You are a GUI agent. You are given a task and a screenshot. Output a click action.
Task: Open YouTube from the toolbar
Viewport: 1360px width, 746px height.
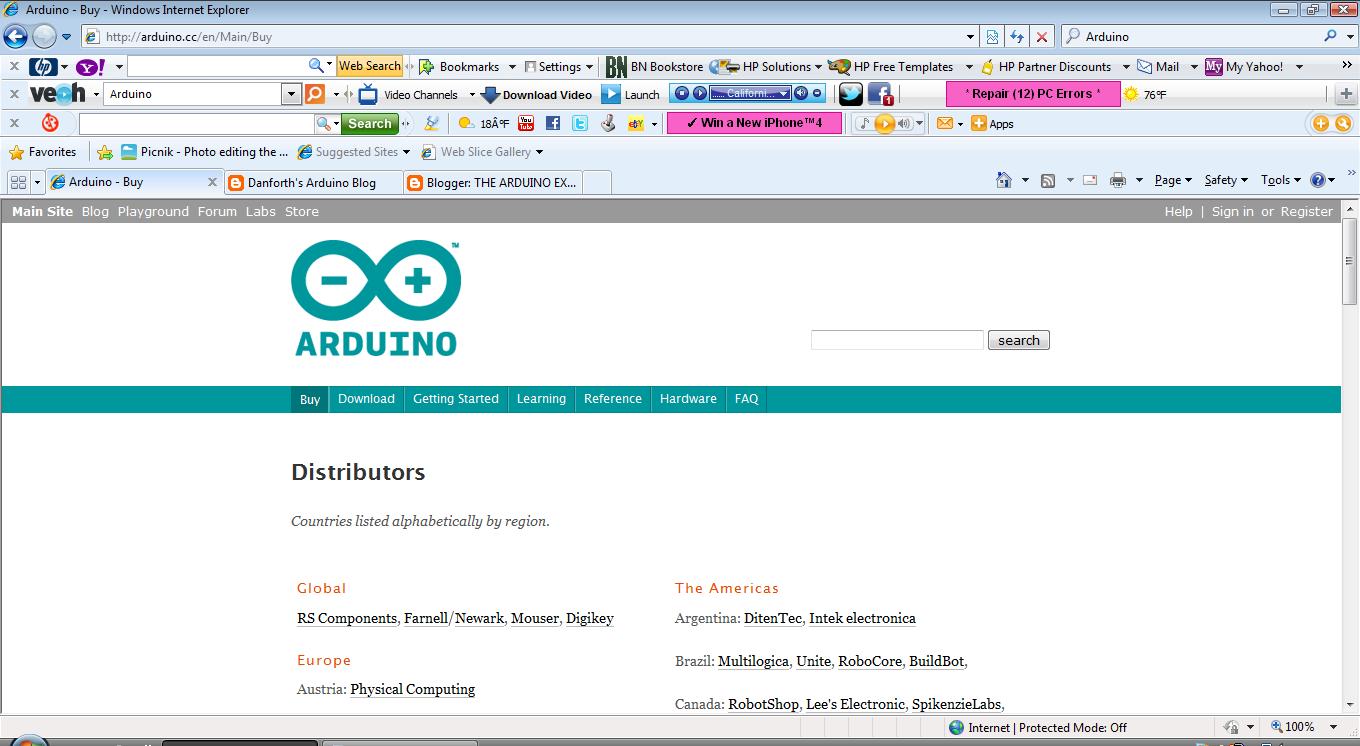[x=525, y=123]
